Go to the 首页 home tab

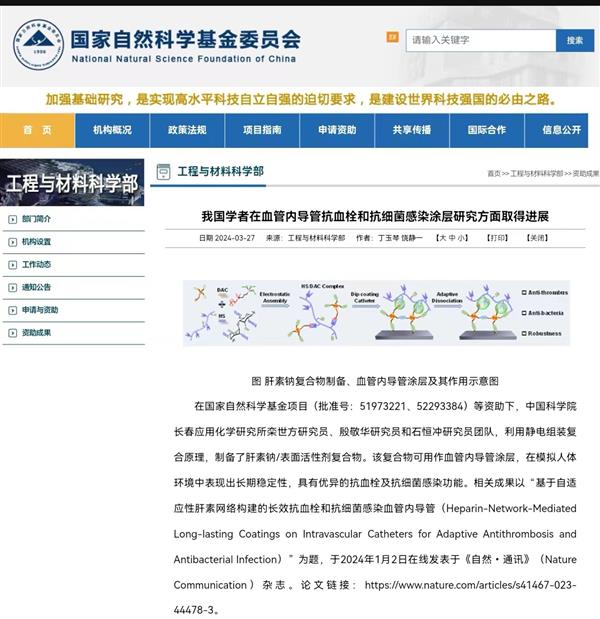tap(37, 130)
